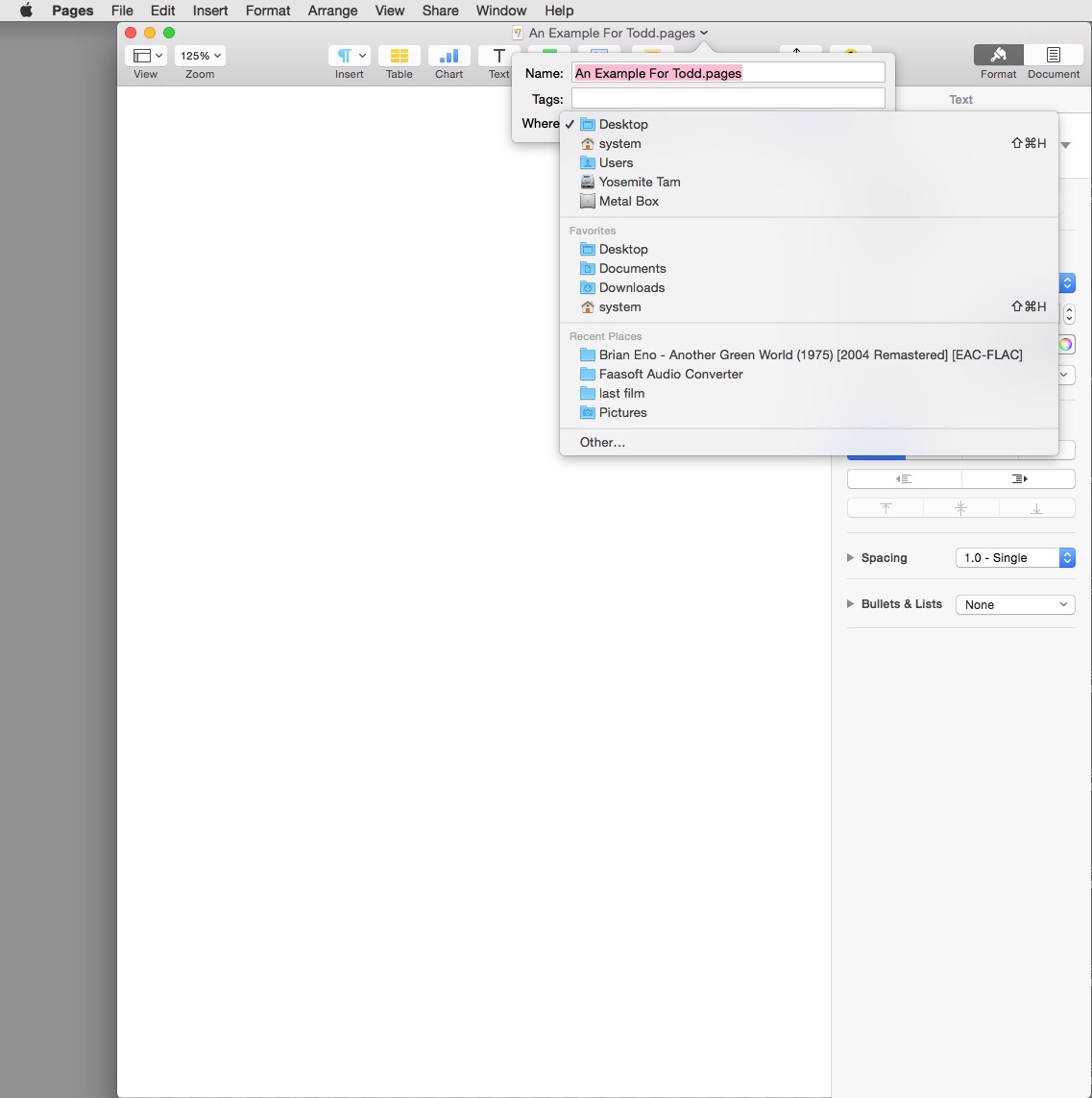Viewport: 1092px width, 1098px height.
Task: Choose Other… in the Where menu
Action: click(809, 443)
